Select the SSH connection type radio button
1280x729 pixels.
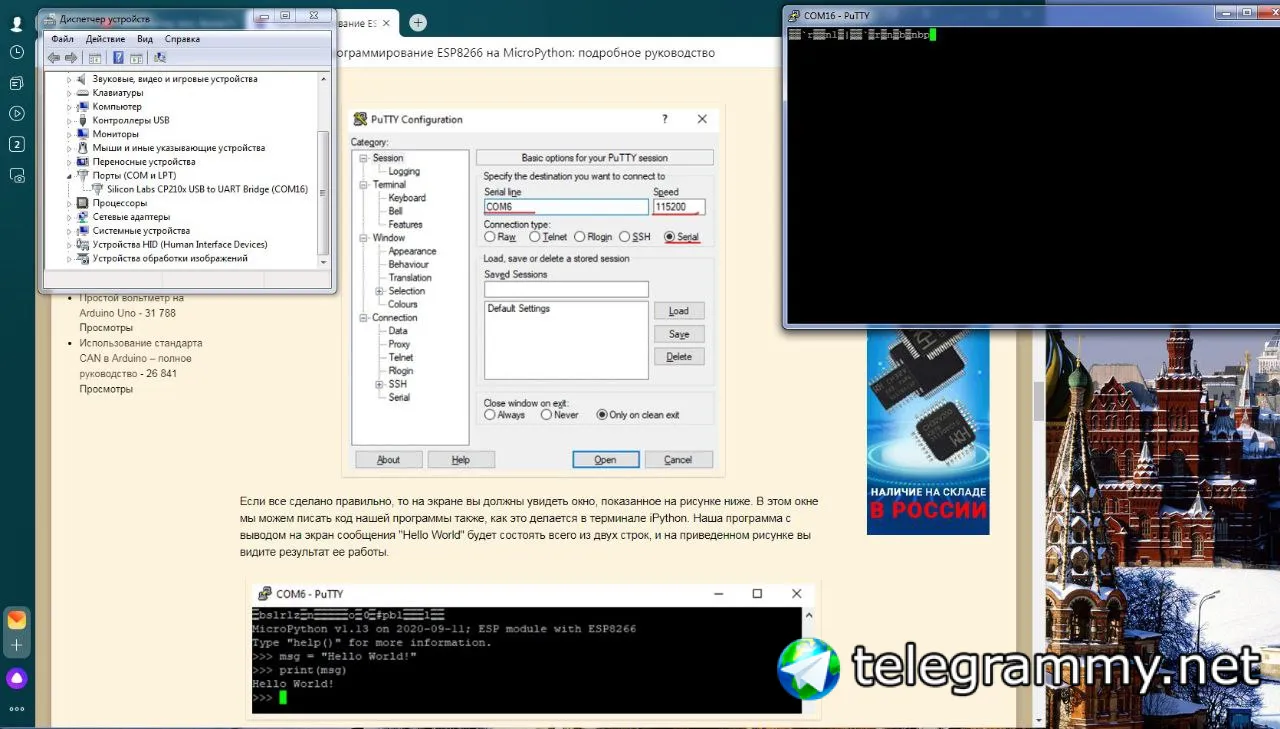(624, 237)
